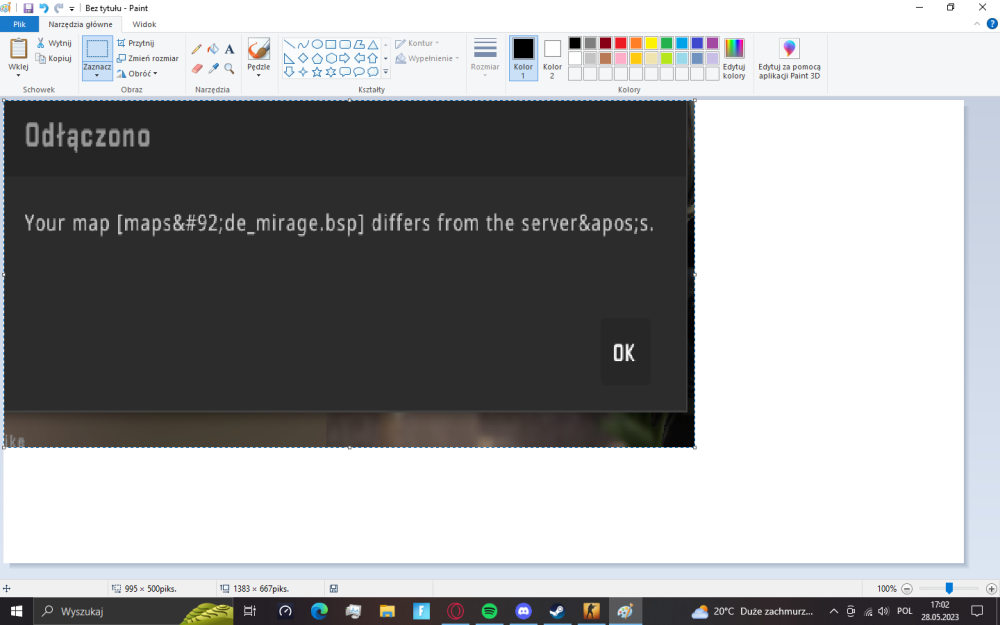The image size is (1000, 625).
Task: Pick the Fill with color bucket tool
Action: pos(213,49)
